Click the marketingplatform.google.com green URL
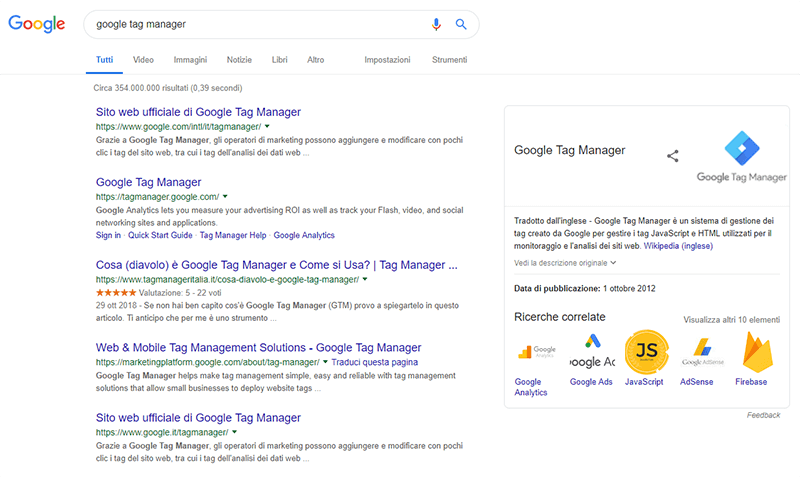This screenshot has width=800, height=478. pyautogui.click(x=208, y=362)
